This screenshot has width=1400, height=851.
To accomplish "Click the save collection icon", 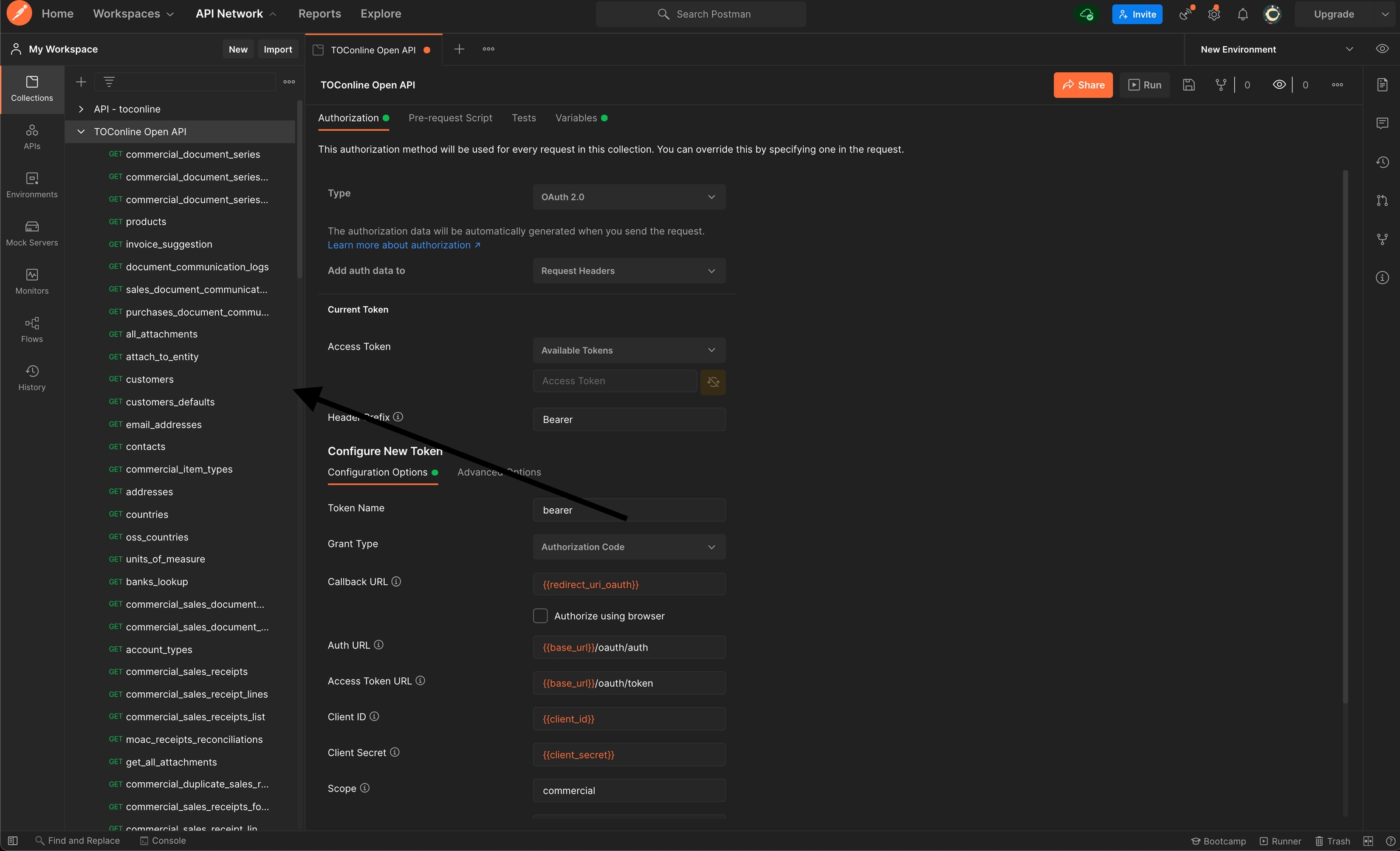I will (x=1189, y=85).
